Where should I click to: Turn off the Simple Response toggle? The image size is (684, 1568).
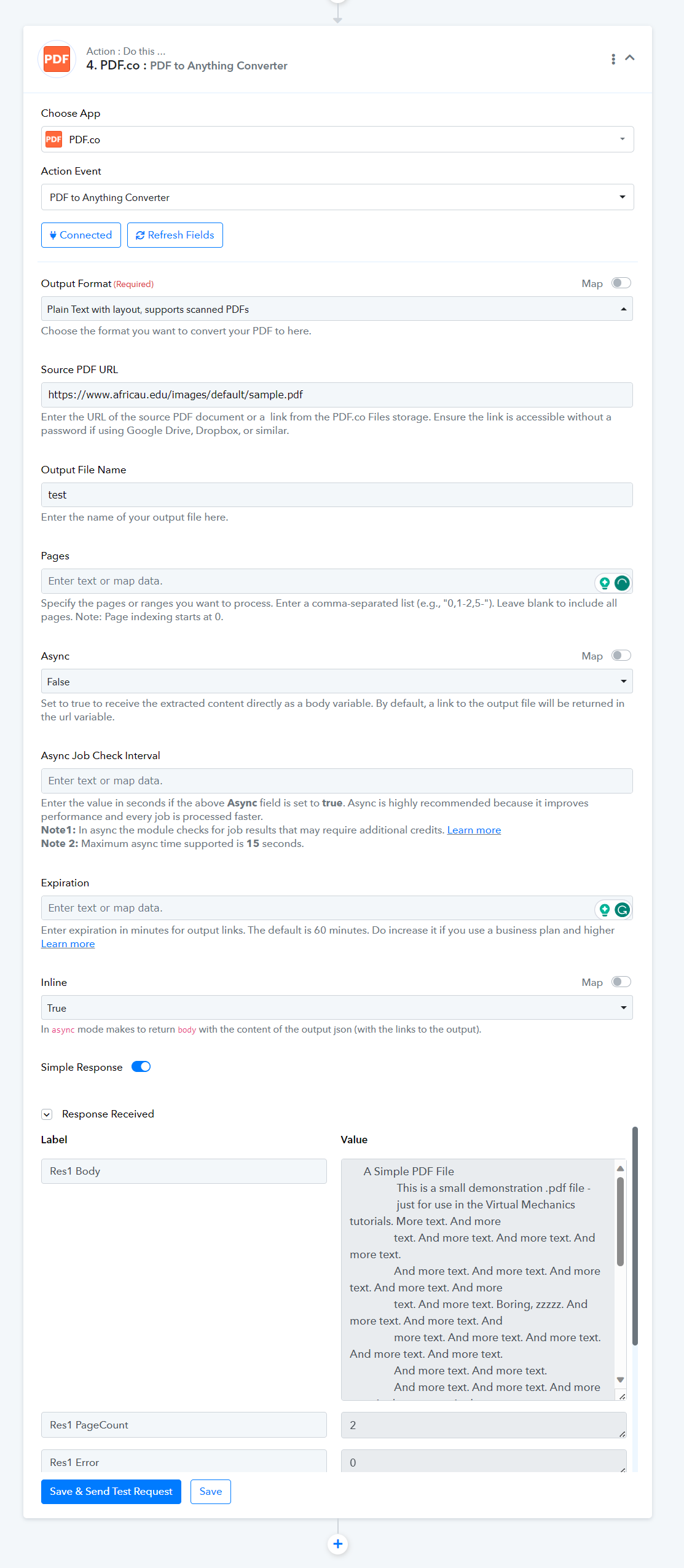coord(141,1066)
